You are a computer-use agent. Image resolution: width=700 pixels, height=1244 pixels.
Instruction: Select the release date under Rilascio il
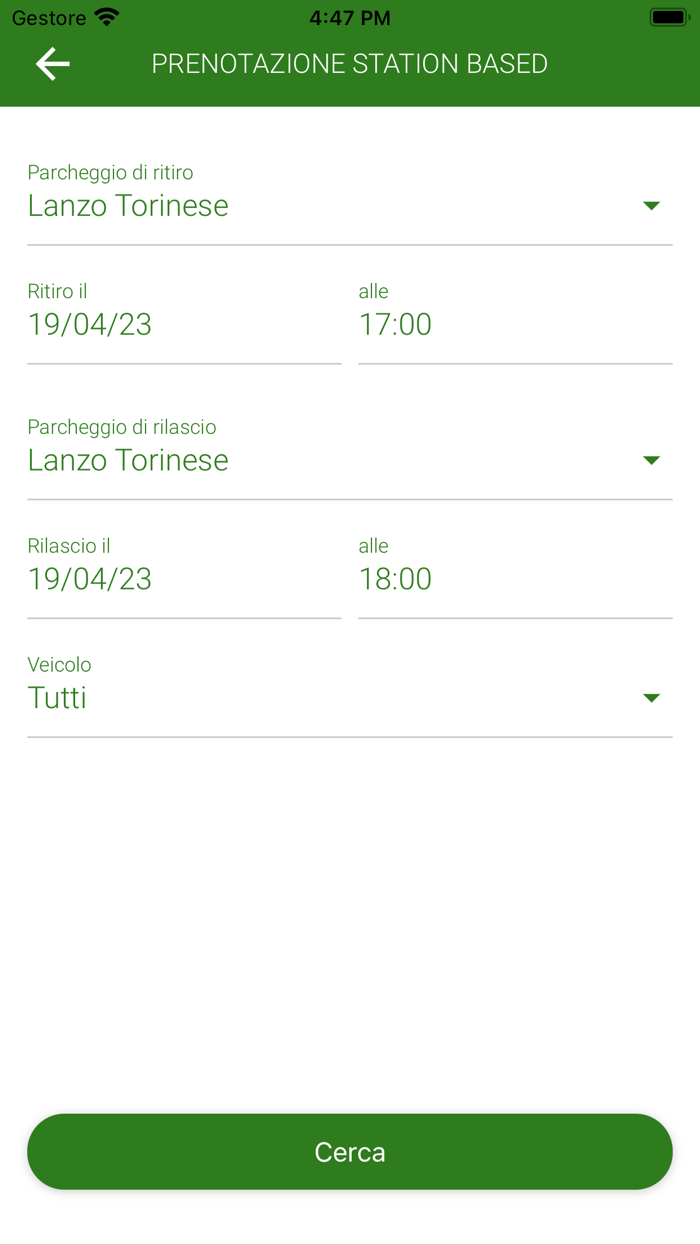(x=89, y=578)
